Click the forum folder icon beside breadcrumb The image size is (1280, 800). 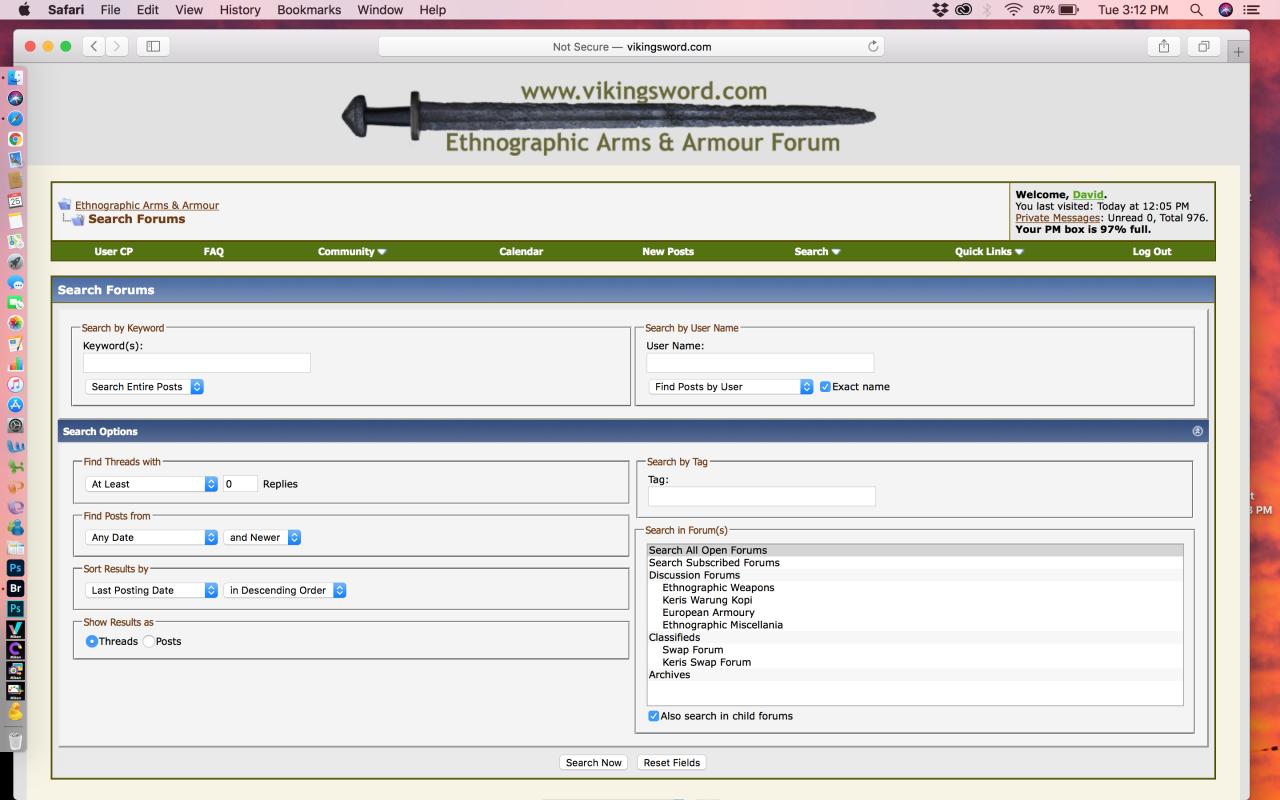click(65, 205)
